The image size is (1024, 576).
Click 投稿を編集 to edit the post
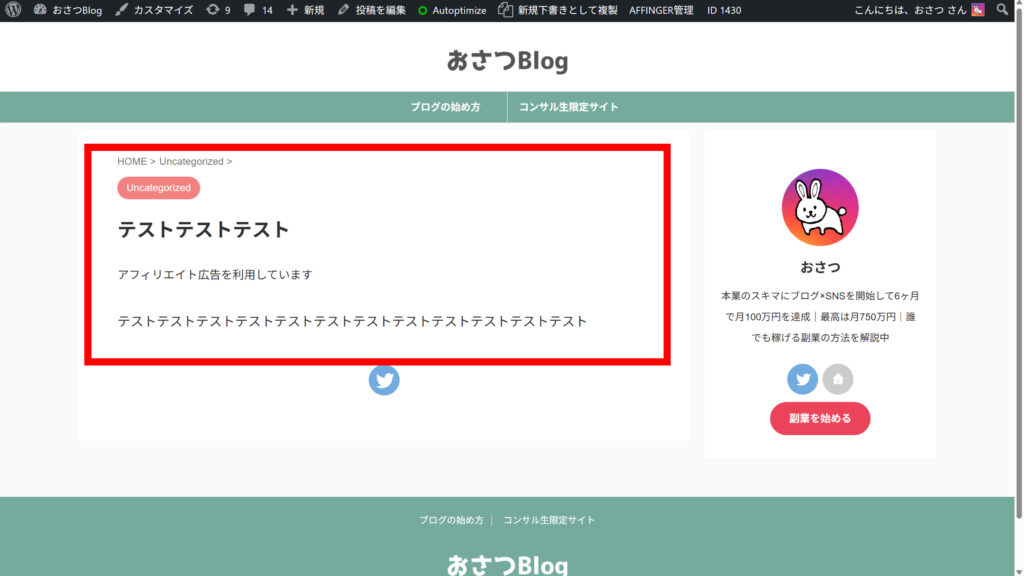click(372, 10)
